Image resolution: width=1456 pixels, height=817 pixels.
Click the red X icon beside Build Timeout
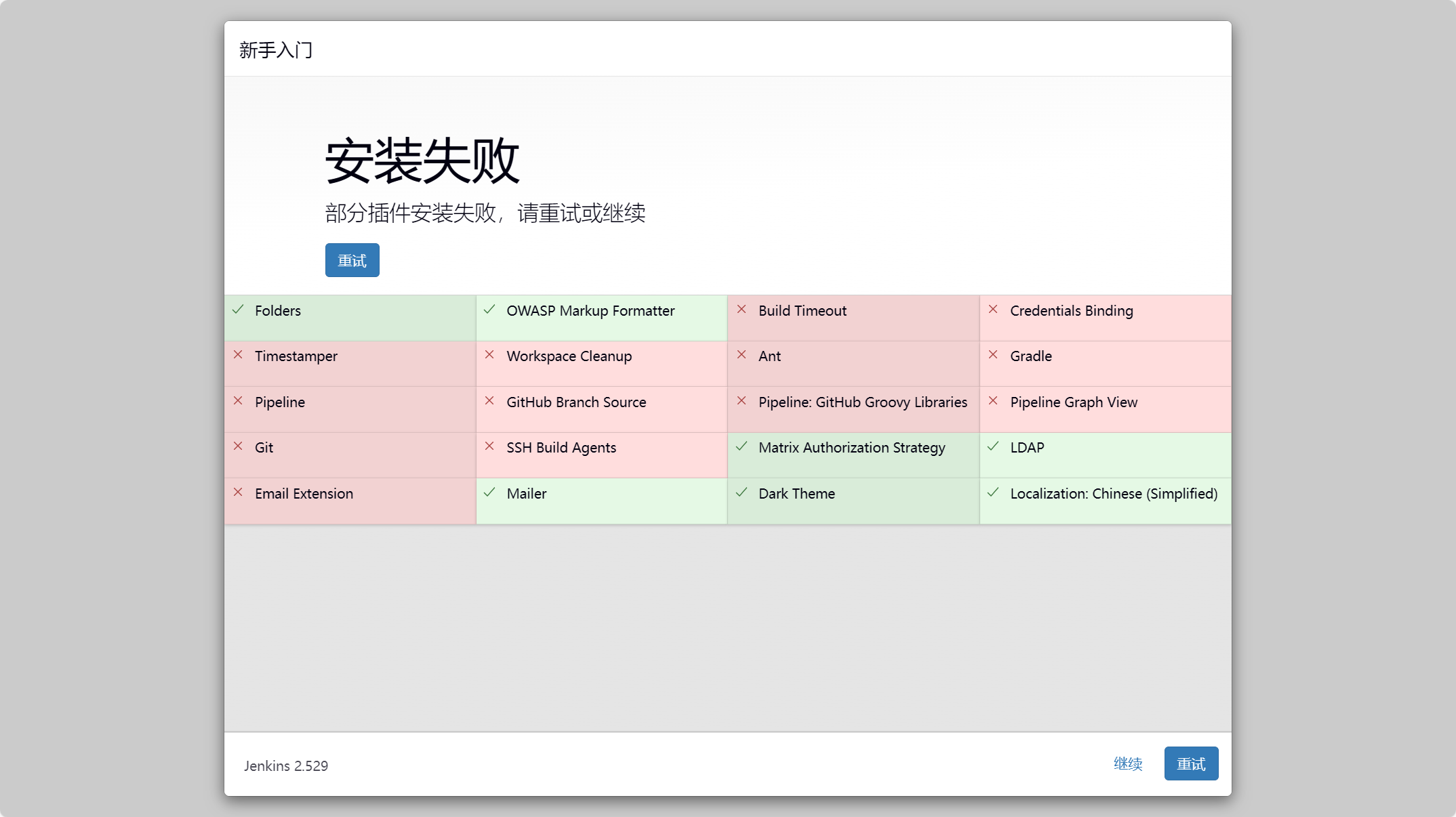pos(742,310)
